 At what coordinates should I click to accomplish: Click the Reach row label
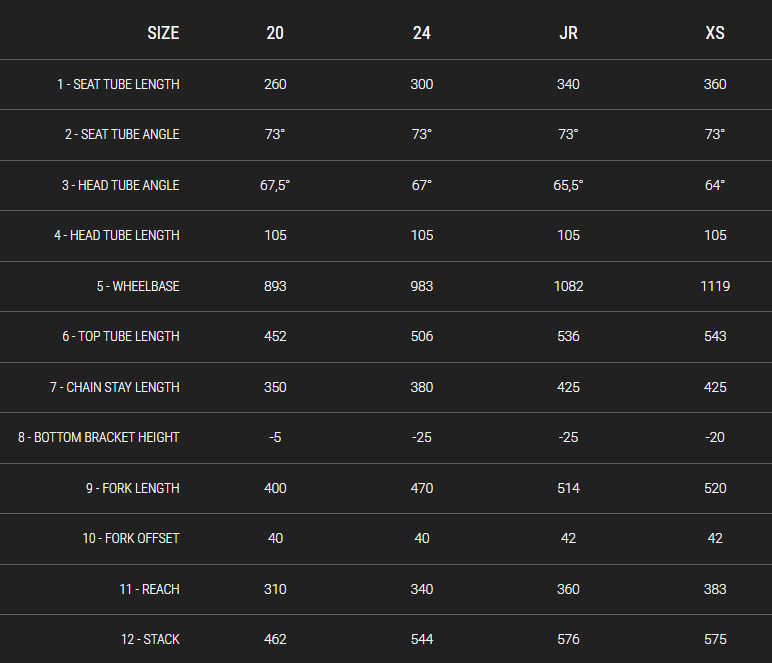tap(149, 589)
